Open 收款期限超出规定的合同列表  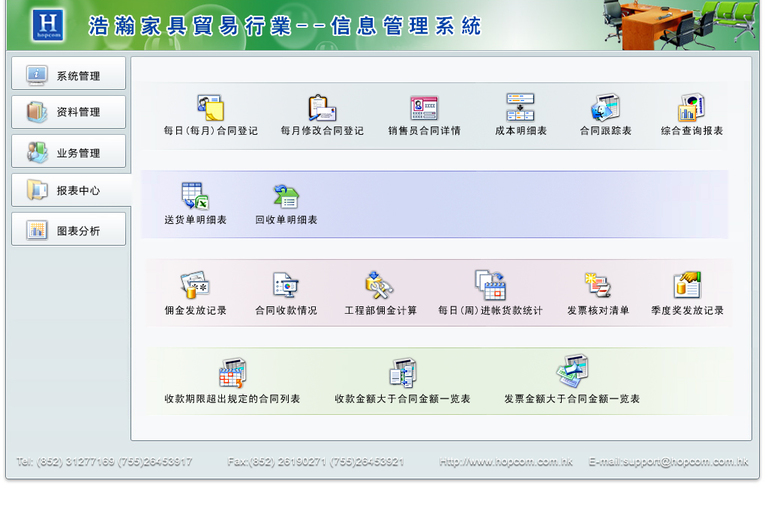tap(232, 374)
